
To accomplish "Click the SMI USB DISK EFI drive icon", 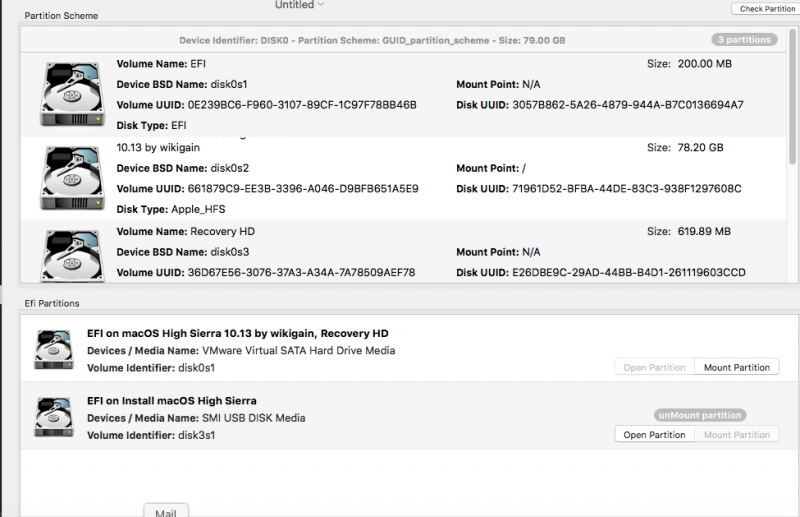I will point(54,417).
